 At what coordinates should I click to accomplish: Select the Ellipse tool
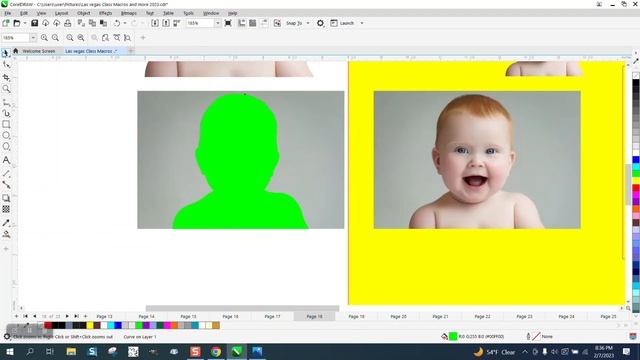pyautogui.click(x=6, y=136)
